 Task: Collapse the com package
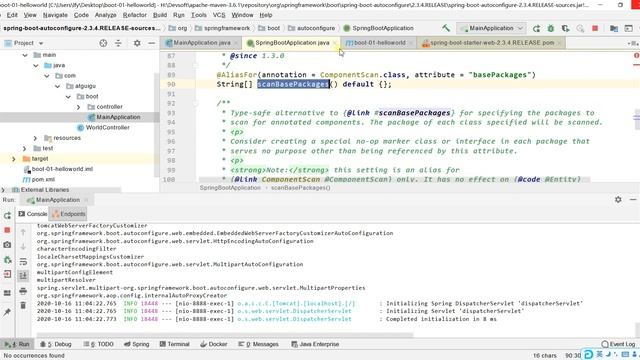47,76
